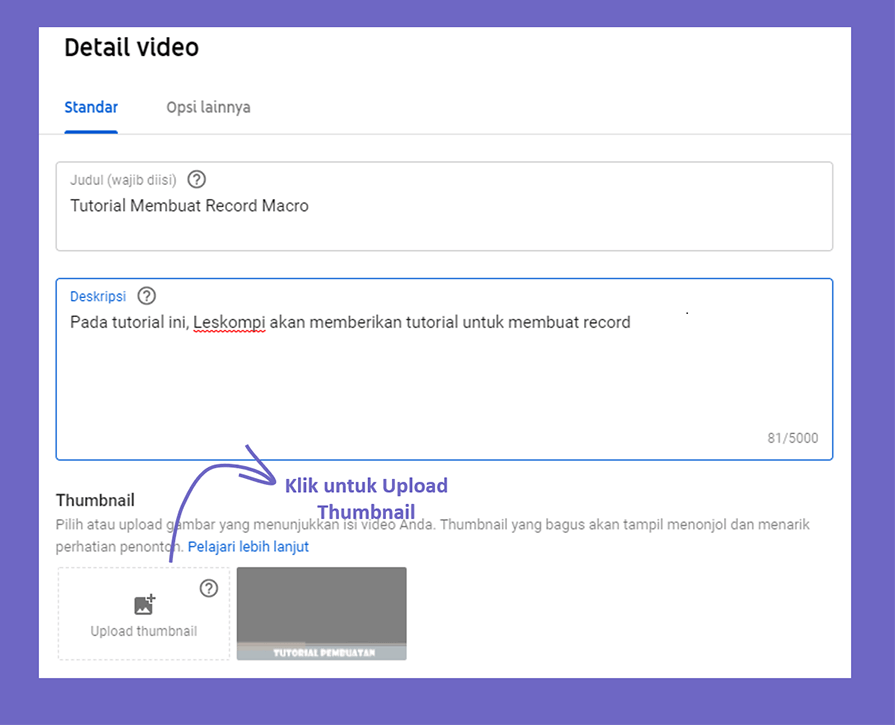Viewport: 895px width, 725px height.
Task: Click the add-image icon in Upload thumbnail
Action: (x=144, y=605)
